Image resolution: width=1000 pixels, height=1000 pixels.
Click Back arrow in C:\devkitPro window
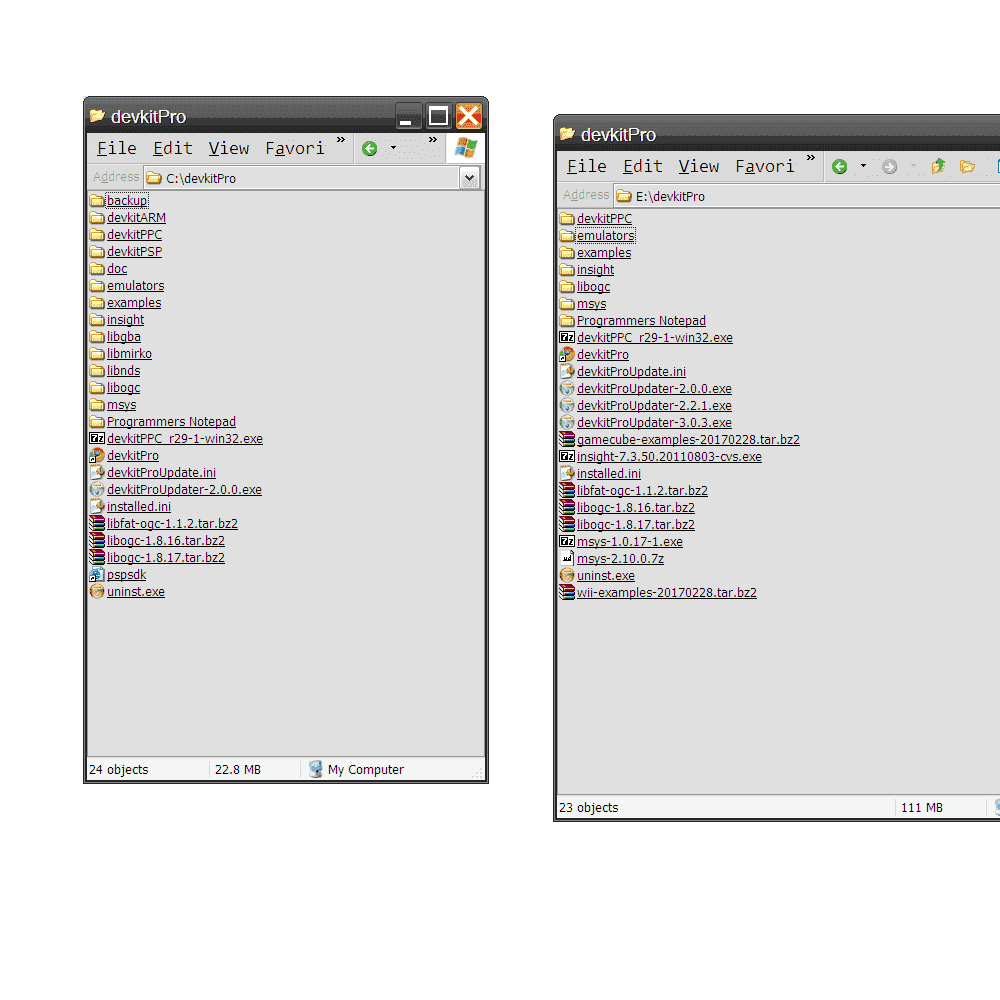[369, 149]
